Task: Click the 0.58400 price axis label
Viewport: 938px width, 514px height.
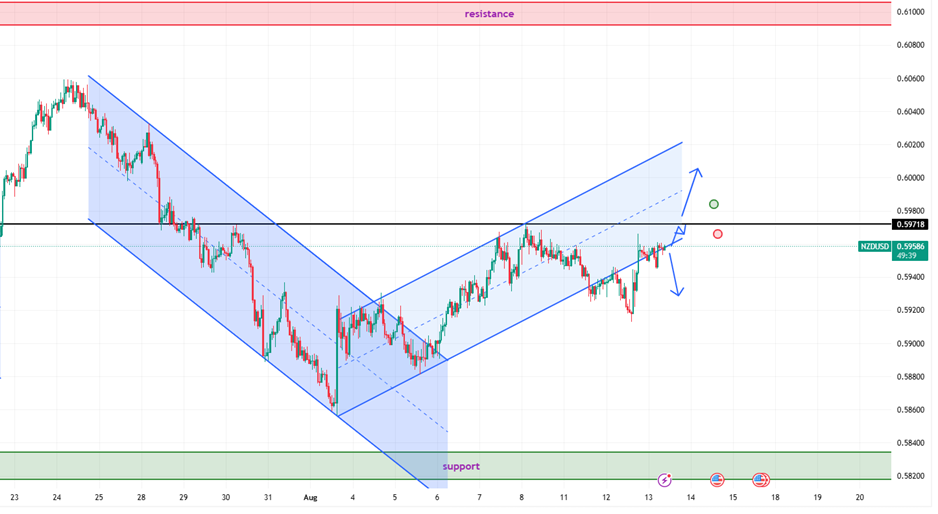Action: click(910, 443)
